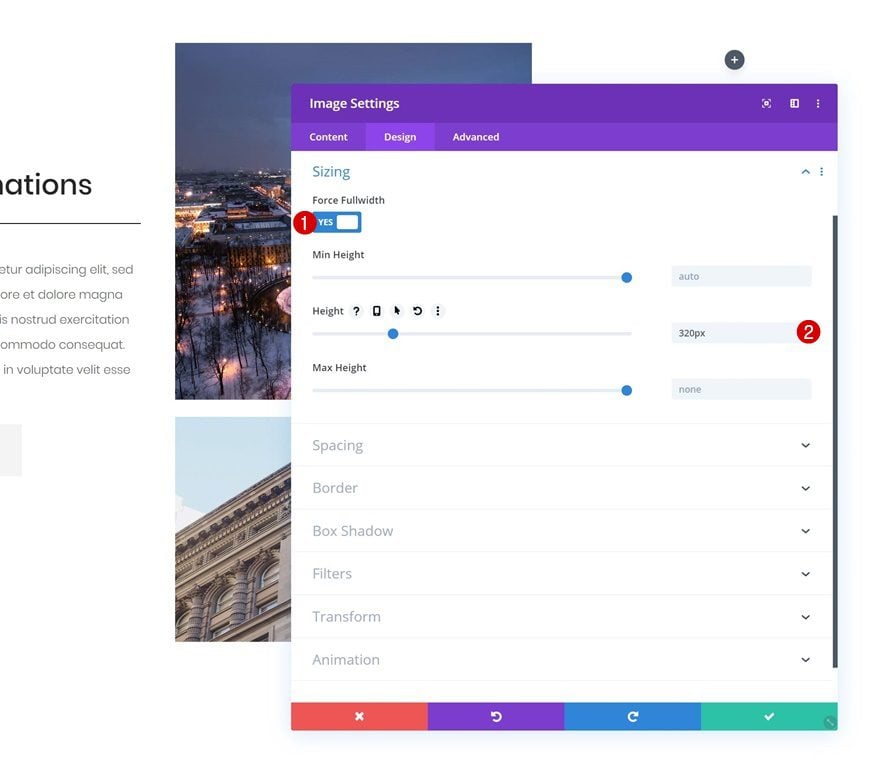Click the Height help question icon
This screenshot has width=880, height=776.
coord(356,311)
